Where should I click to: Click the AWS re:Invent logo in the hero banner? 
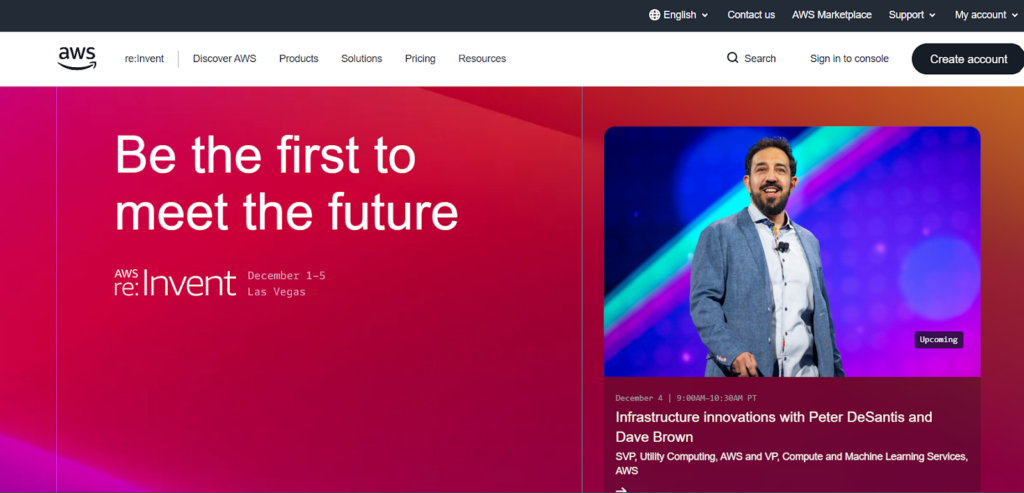(175, 283)
